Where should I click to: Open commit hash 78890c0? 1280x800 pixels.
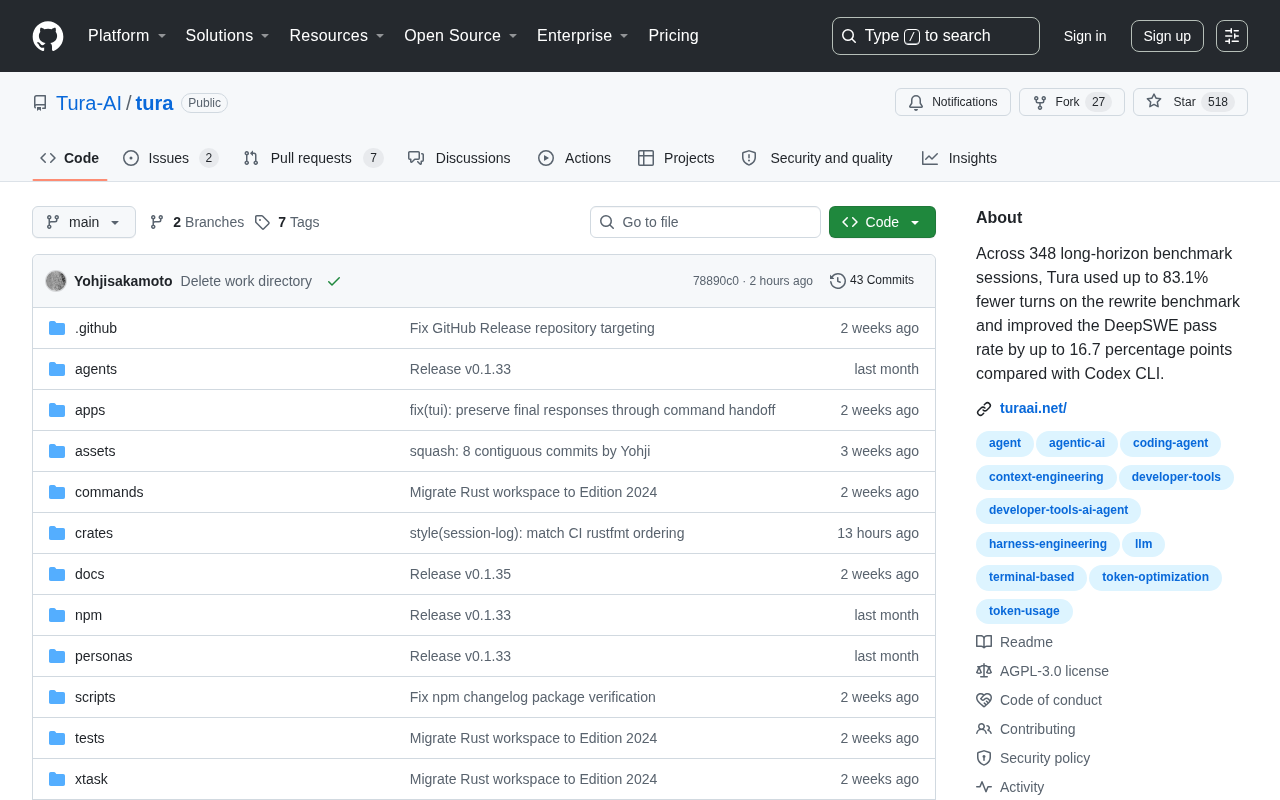(716, 281)
